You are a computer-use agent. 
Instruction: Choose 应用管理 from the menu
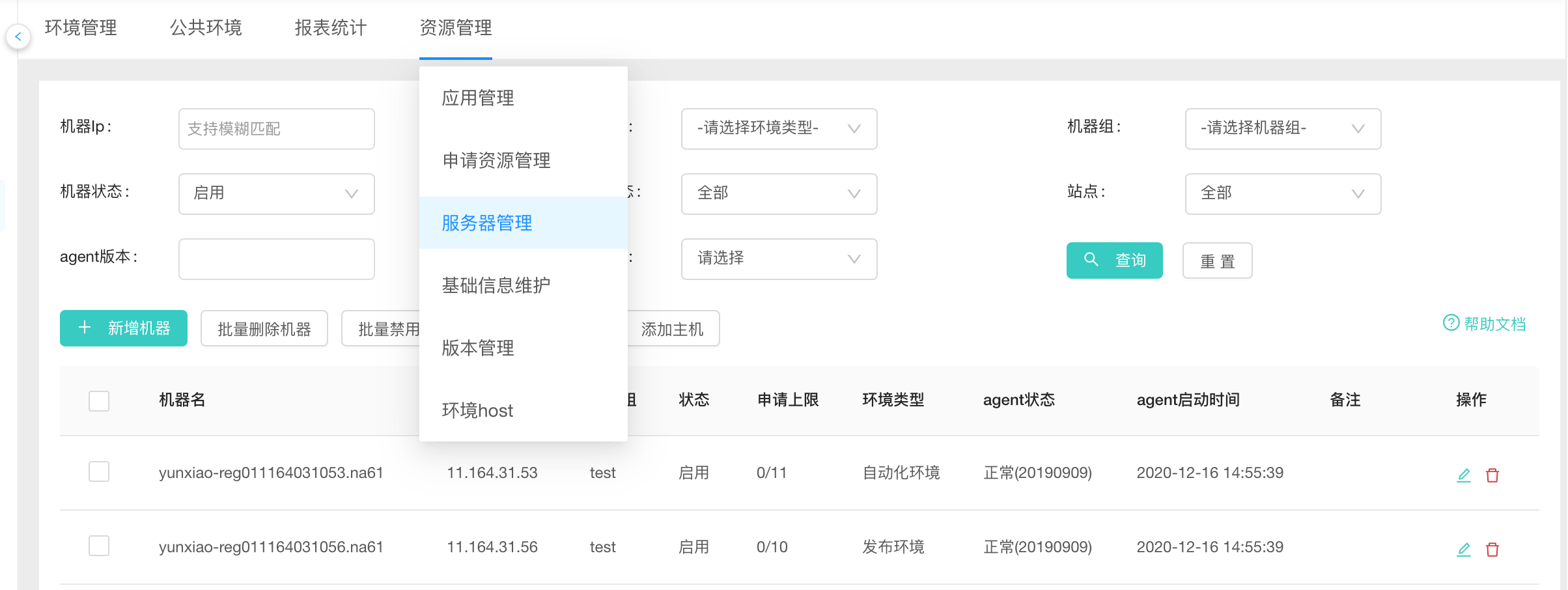pos(524,98)
